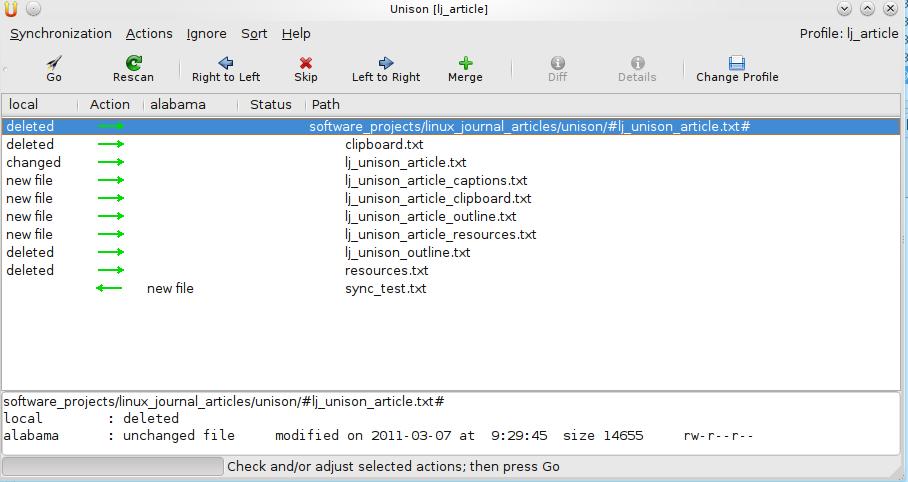Click the round button next to the Unison logo
The image size is (908, 482).
click(34, 9)
